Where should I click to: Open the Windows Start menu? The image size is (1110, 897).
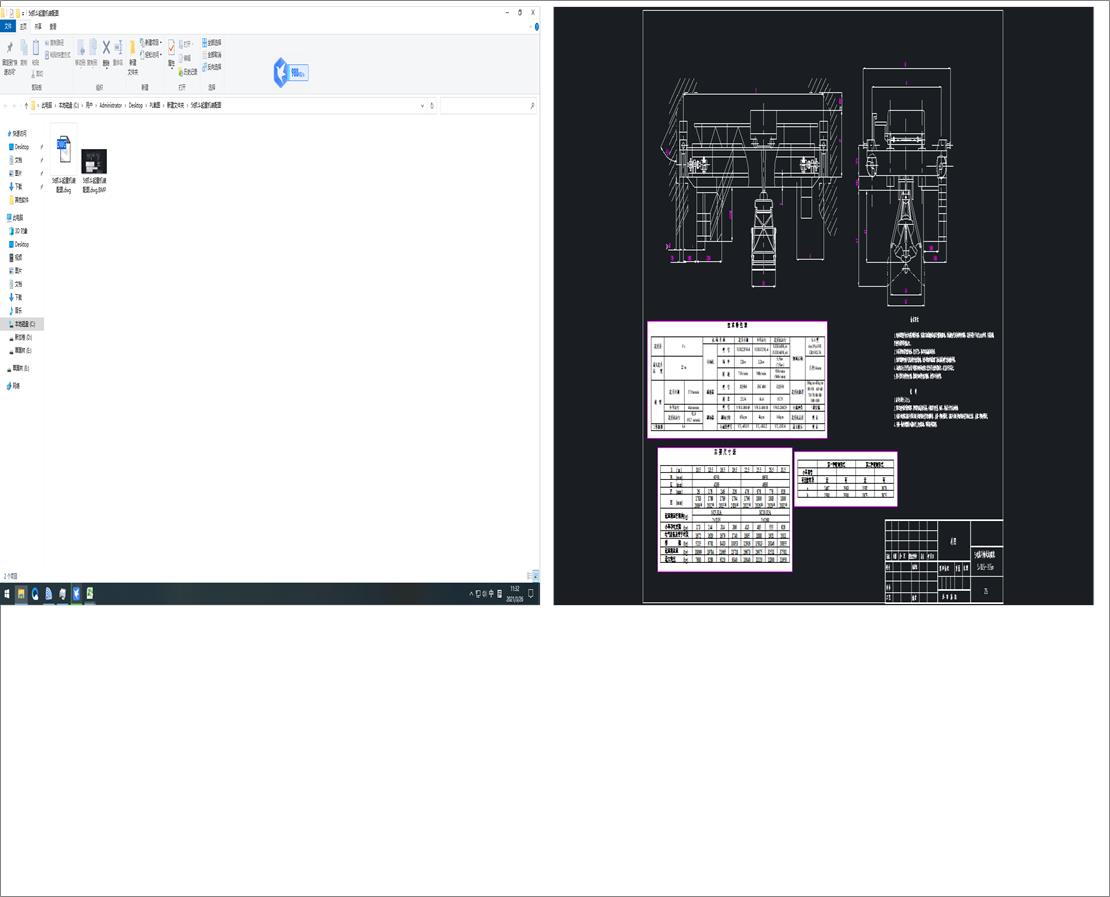coord(6,594)
